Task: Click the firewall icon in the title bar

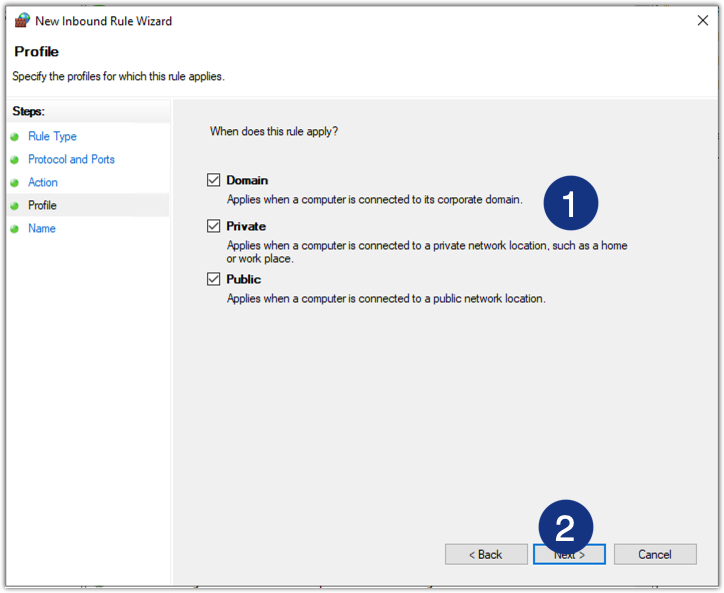Action: (22, 21)
